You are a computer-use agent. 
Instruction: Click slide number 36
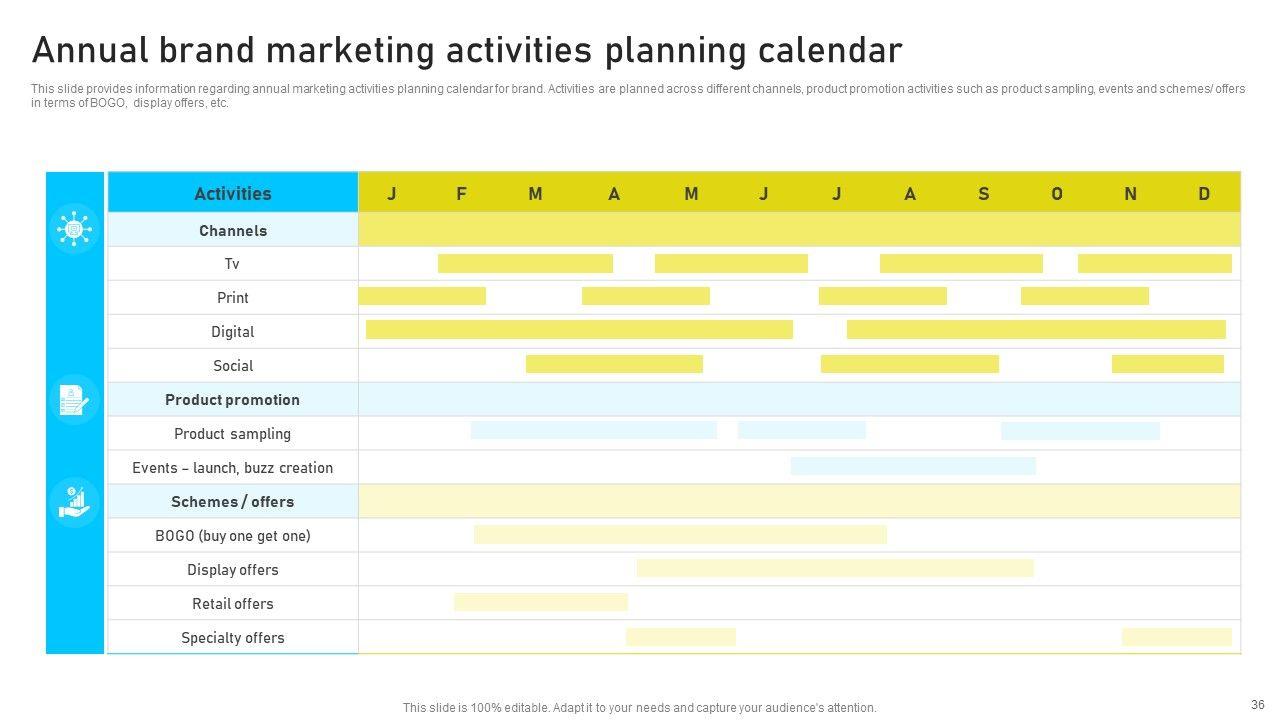click(1257, 704)
